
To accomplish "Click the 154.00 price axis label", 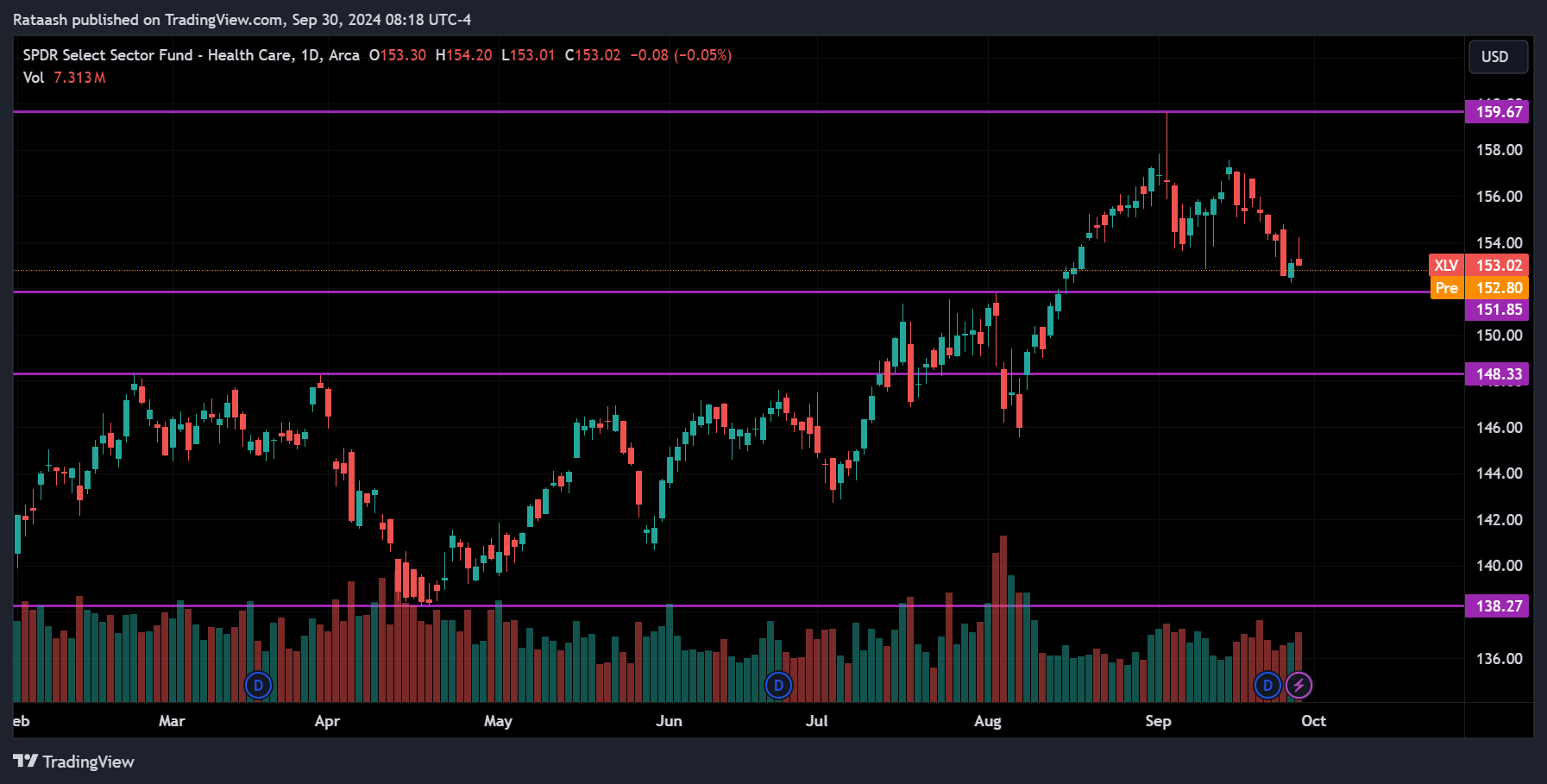I will pos(1500,243).
